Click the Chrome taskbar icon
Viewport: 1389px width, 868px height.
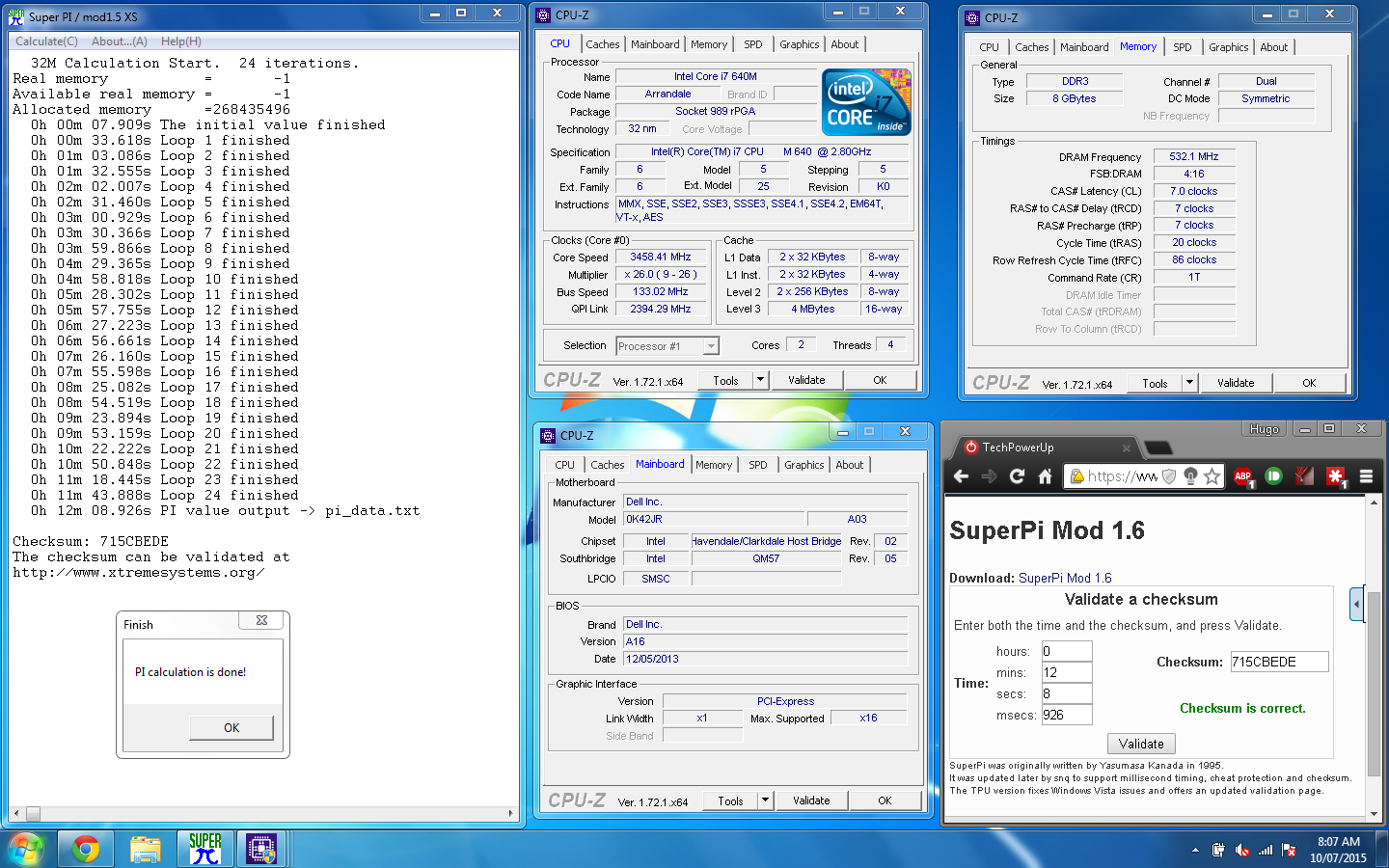pos(86,849)
